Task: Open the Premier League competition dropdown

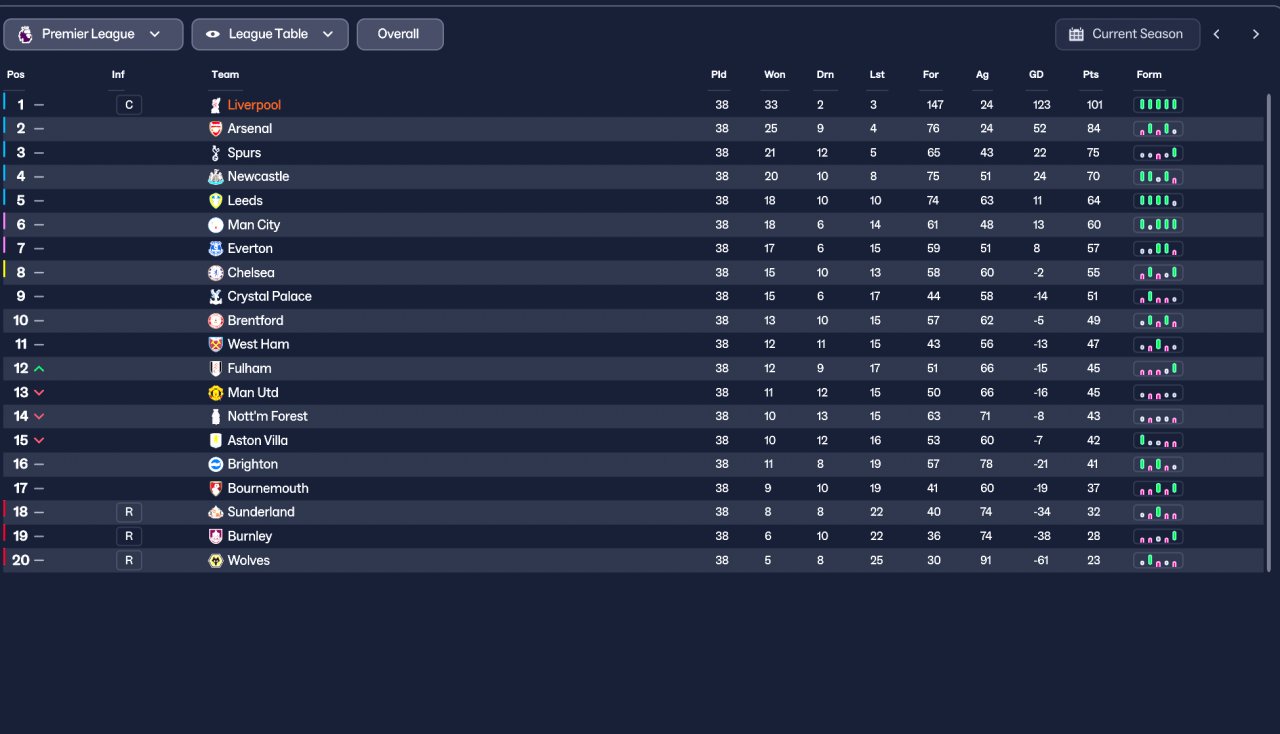Action: (93, 34)
